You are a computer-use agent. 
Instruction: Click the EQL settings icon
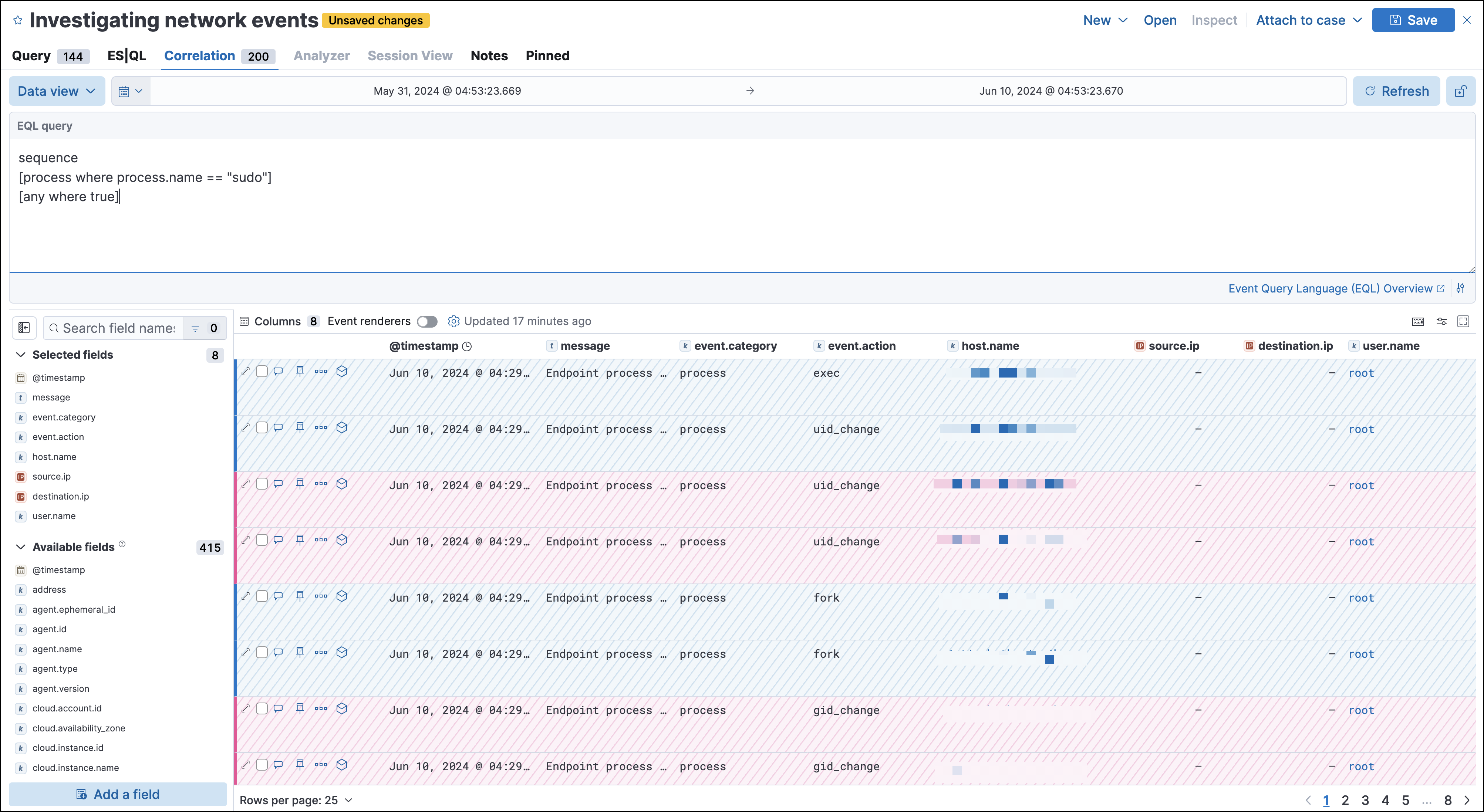[1460, 288]
